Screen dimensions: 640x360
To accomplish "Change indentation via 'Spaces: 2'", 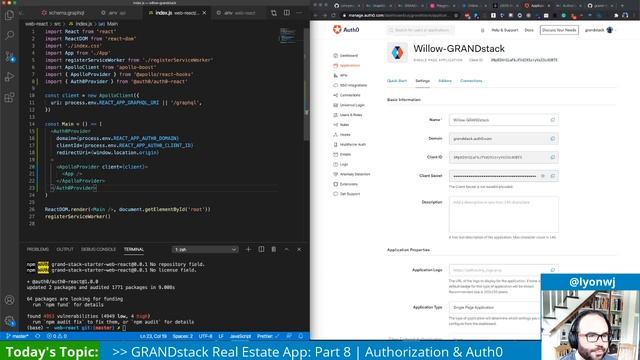I will (x=182, y=336).
